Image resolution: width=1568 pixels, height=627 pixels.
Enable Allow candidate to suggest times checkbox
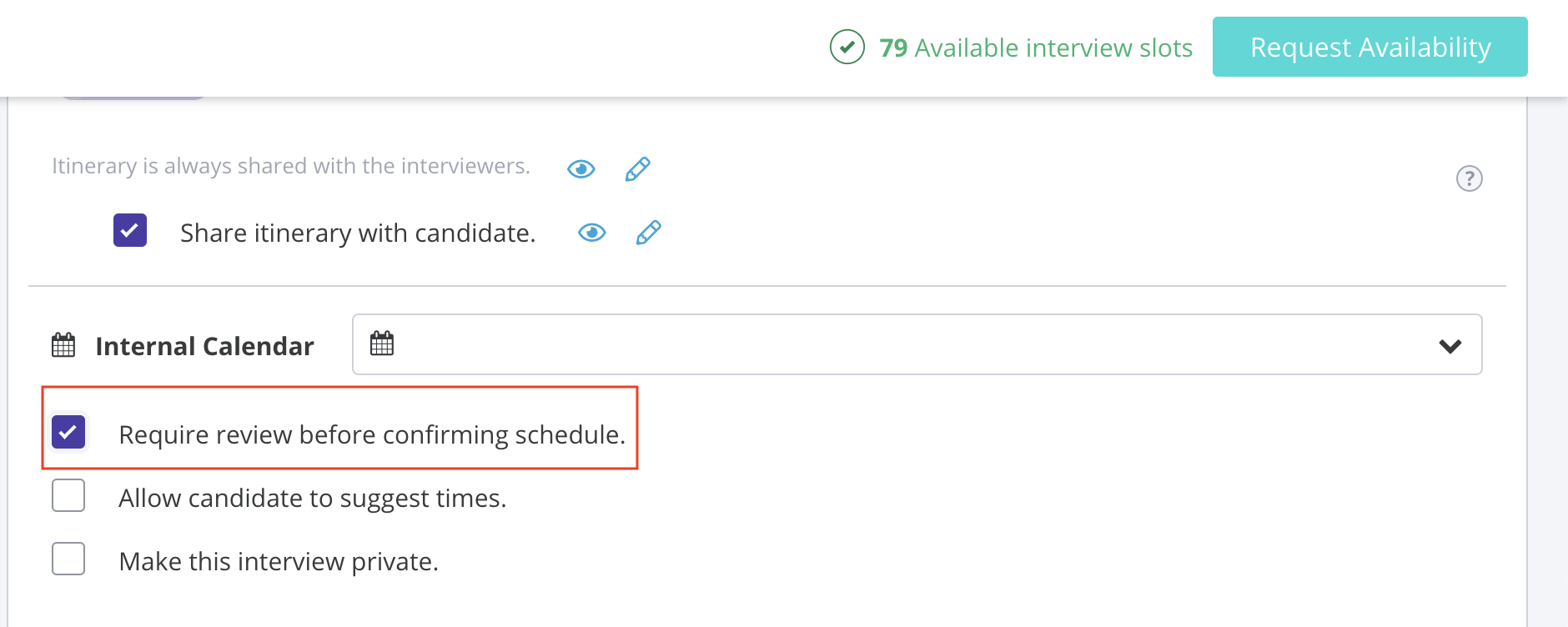point(68,495)
